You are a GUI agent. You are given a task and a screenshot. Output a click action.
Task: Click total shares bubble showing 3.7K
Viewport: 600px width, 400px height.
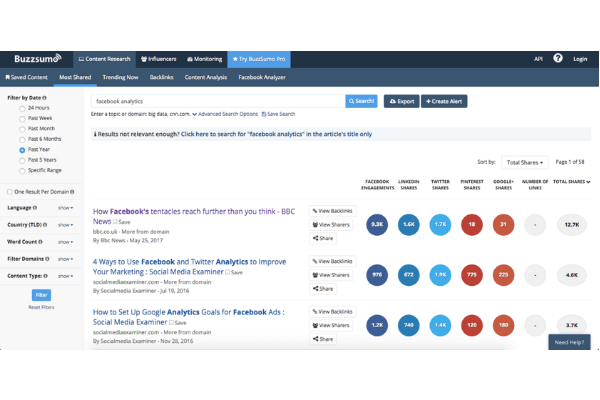pos(572,325)
